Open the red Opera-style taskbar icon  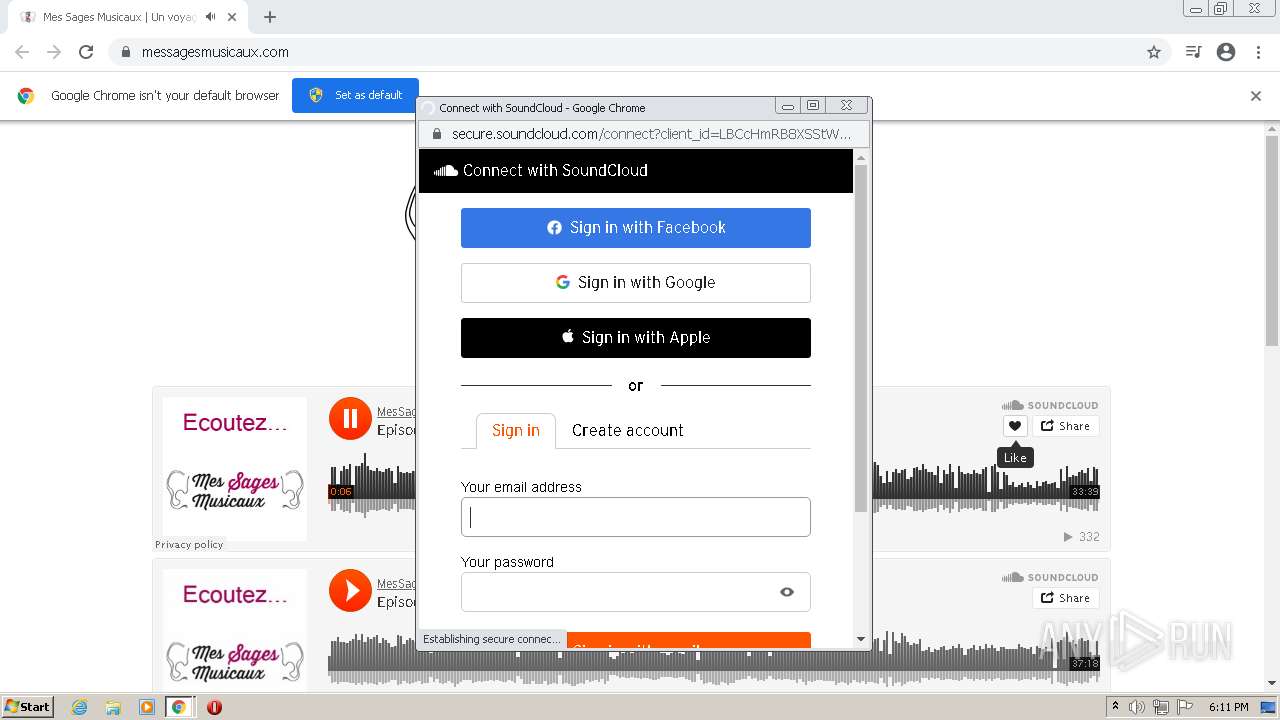[x=214, y=707]
